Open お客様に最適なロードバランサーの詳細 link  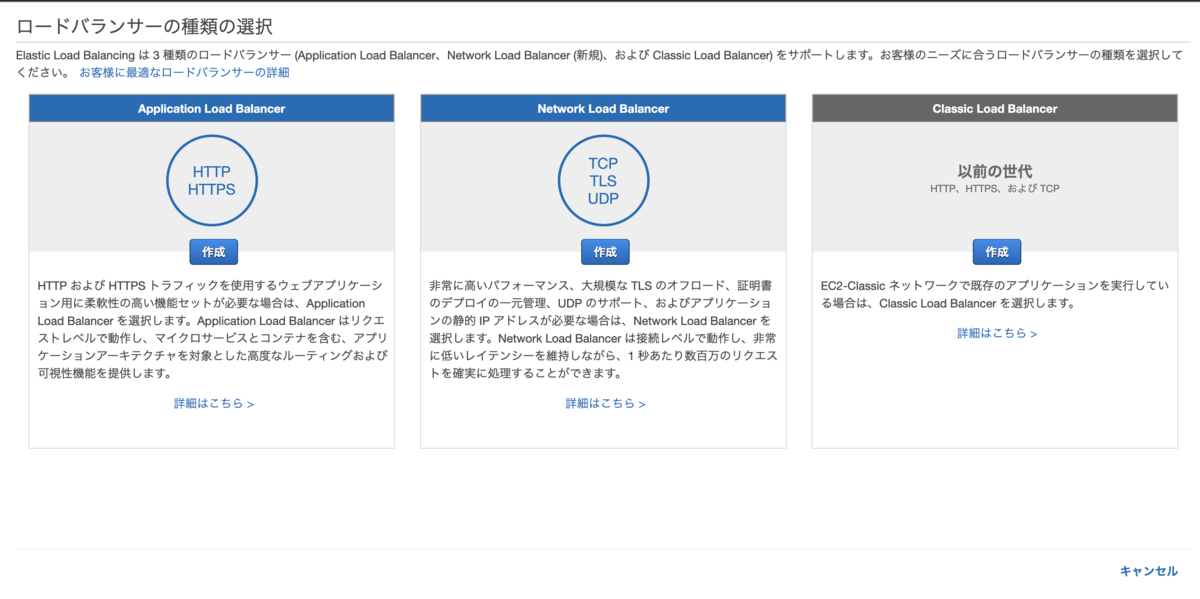tap(185, 73)
